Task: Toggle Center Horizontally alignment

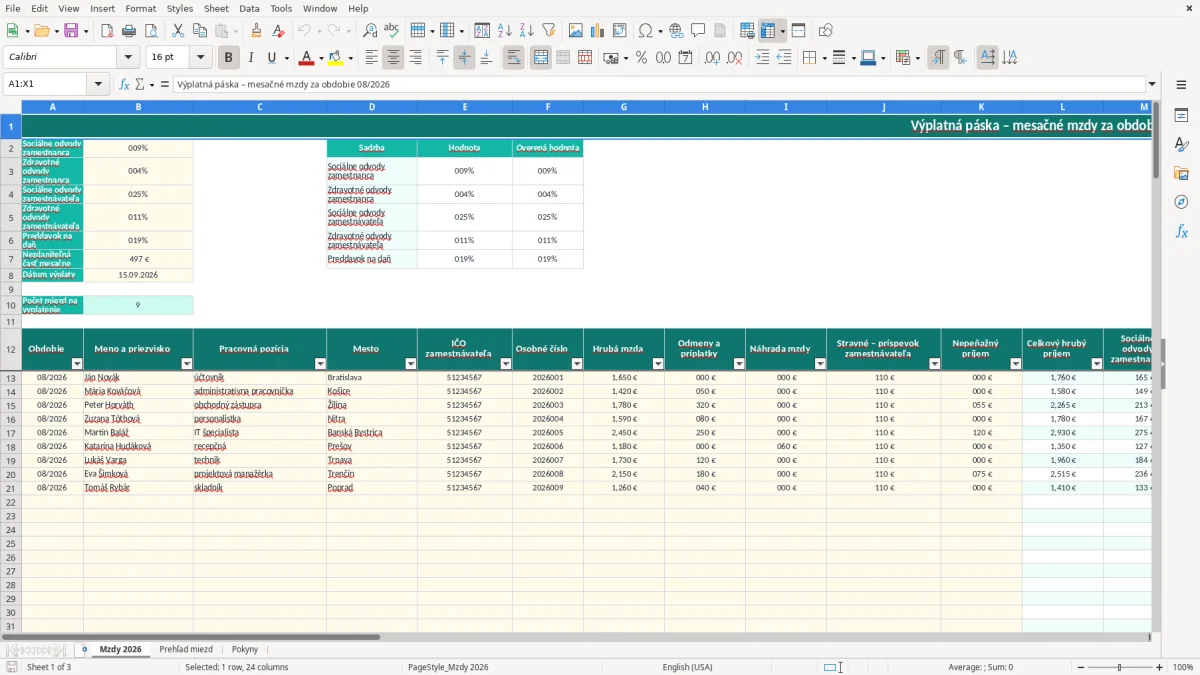Action: [393, 58]
